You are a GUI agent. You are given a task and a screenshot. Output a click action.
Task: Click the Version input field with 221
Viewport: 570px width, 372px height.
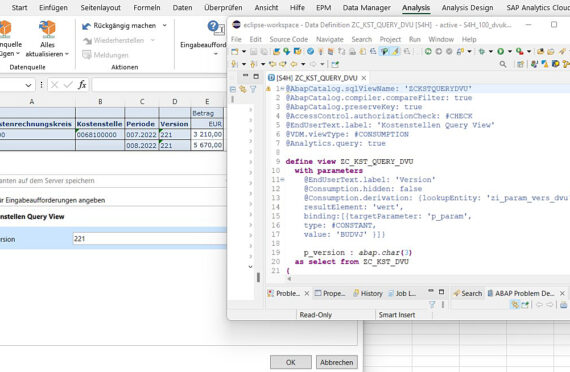[x=150, y=239]
